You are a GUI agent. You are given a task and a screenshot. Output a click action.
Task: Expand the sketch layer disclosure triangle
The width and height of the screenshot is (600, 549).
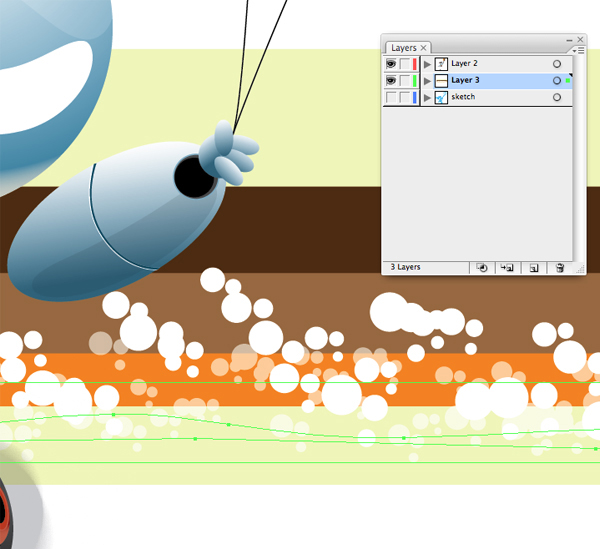(x=427, y=98)
